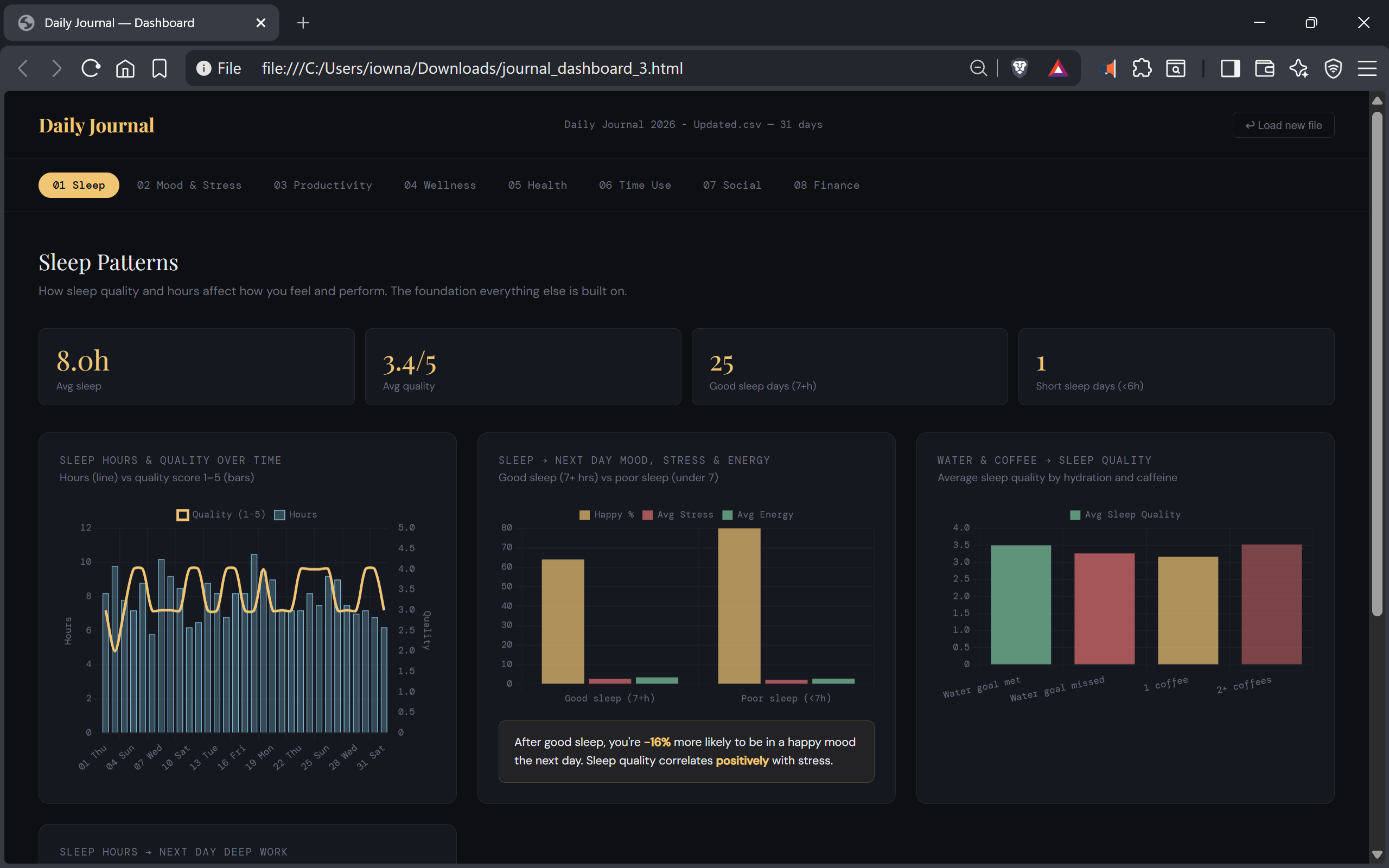Click the browser forward arrow
1389x868 pixels.
[x=56, y=68]
